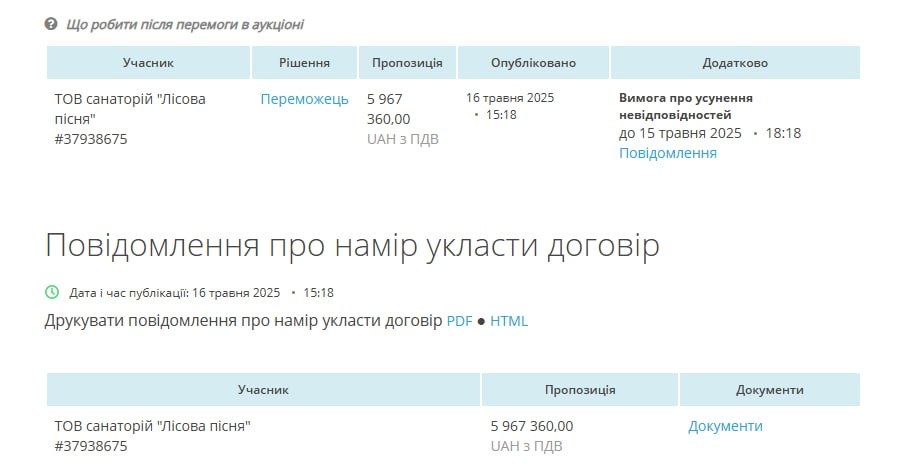Click the participant name in the first table
The height and width of the screenshot is (469, 903).
click(130, 108)
